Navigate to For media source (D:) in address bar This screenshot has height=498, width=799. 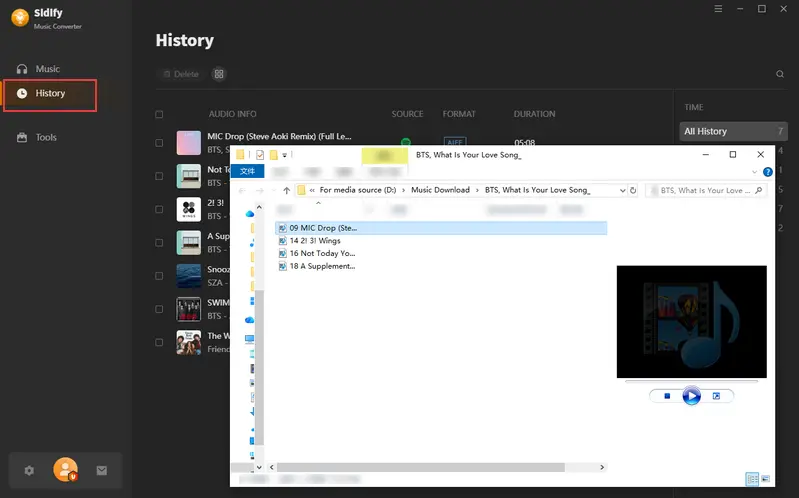pos(358,190)
